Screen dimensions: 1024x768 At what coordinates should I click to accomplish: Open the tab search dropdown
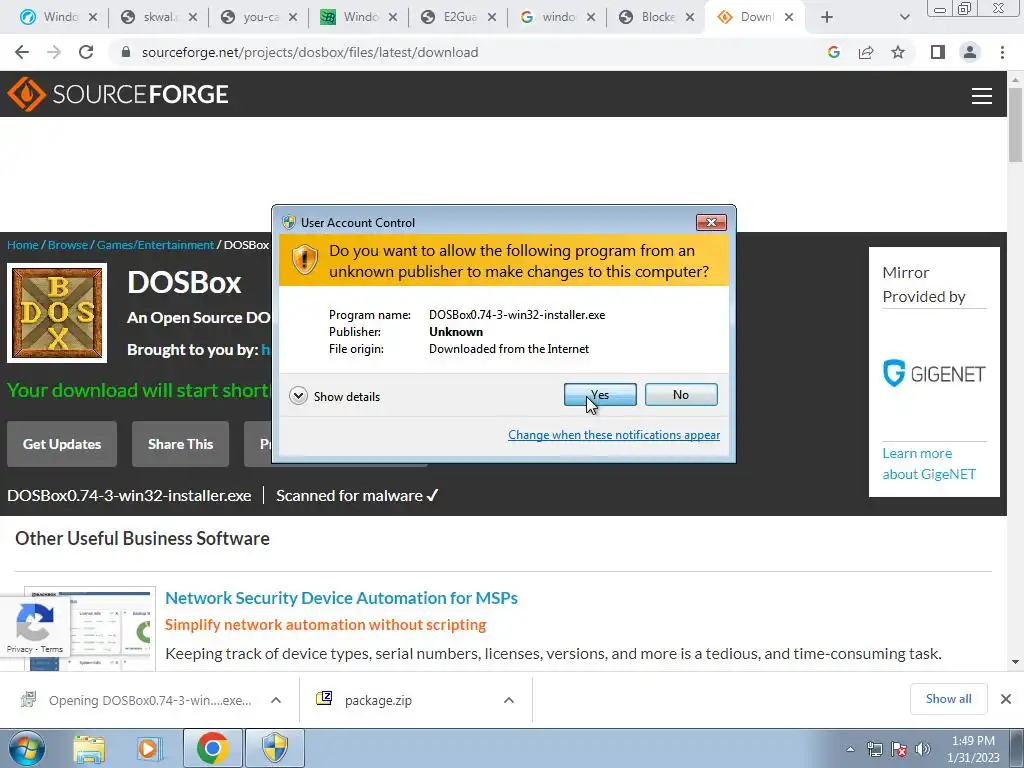pyautogui.click(x=904, y=17)
